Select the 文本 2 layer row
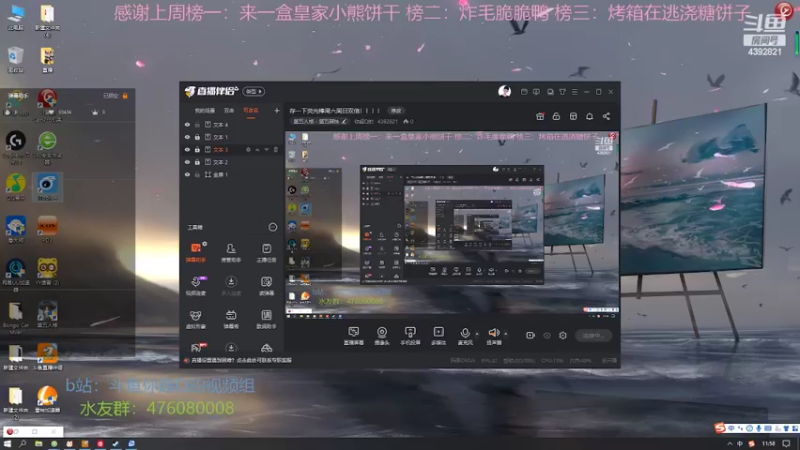This screenshot has height=450, width=800. coord(232,162)
